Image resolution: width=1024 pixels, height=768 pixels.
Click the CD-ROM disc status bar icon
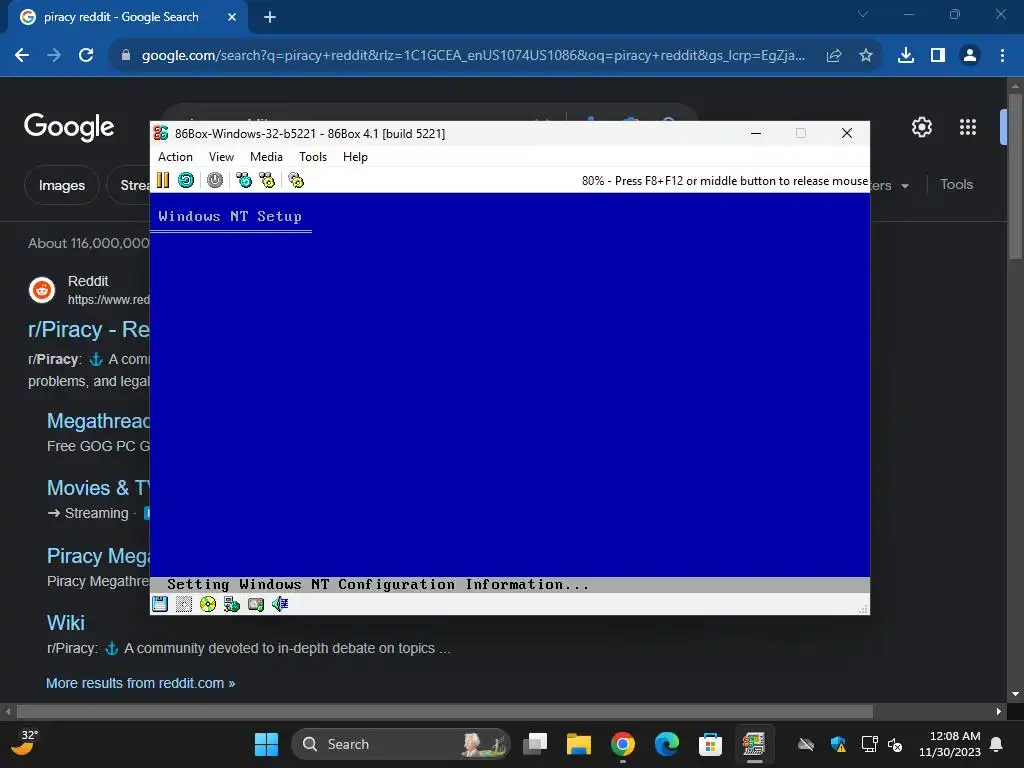click(208, 604)
